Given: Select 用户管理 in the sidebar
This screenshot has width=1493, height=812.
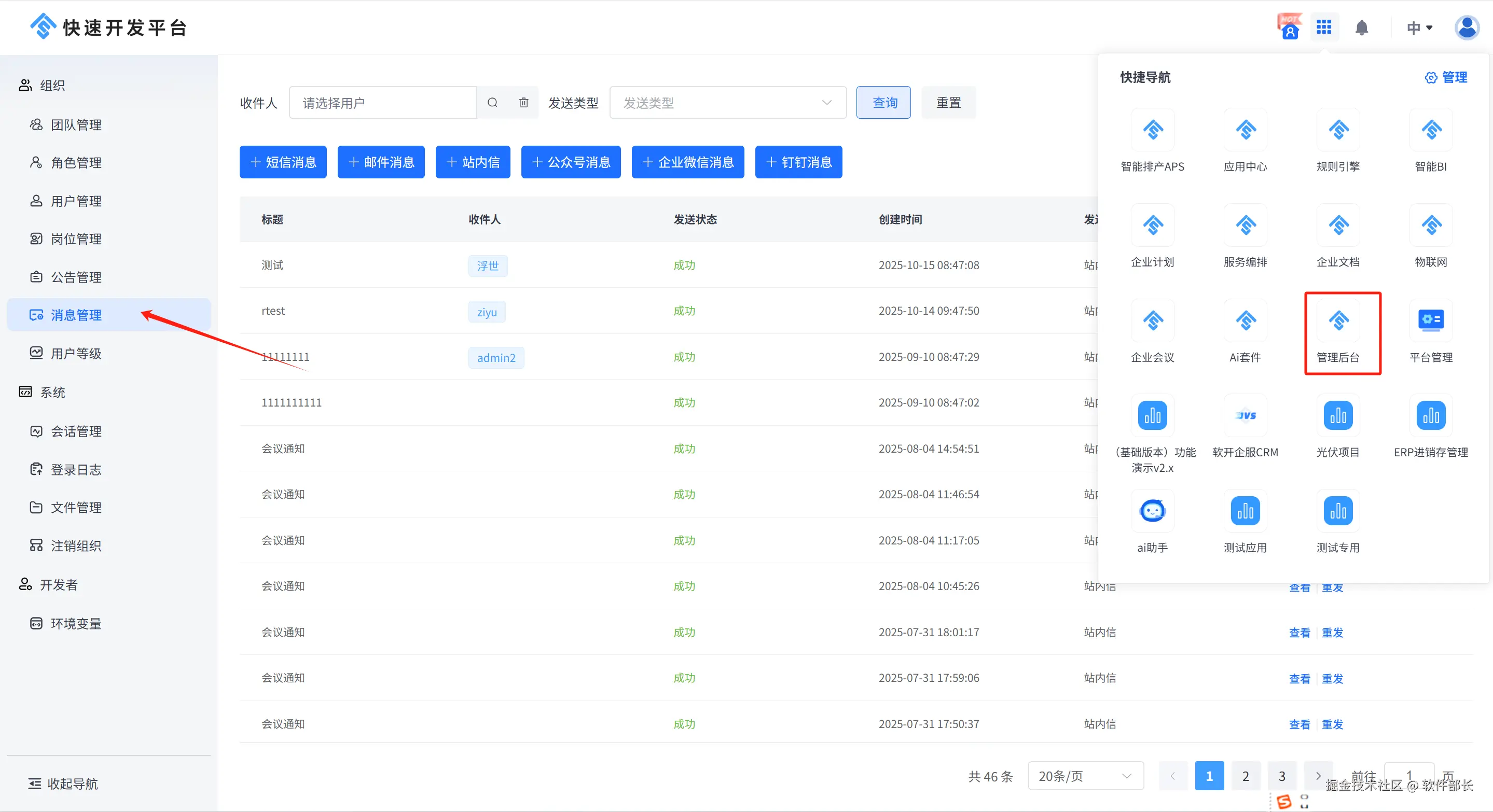Looking at the screenshot, I should [76, 201].
